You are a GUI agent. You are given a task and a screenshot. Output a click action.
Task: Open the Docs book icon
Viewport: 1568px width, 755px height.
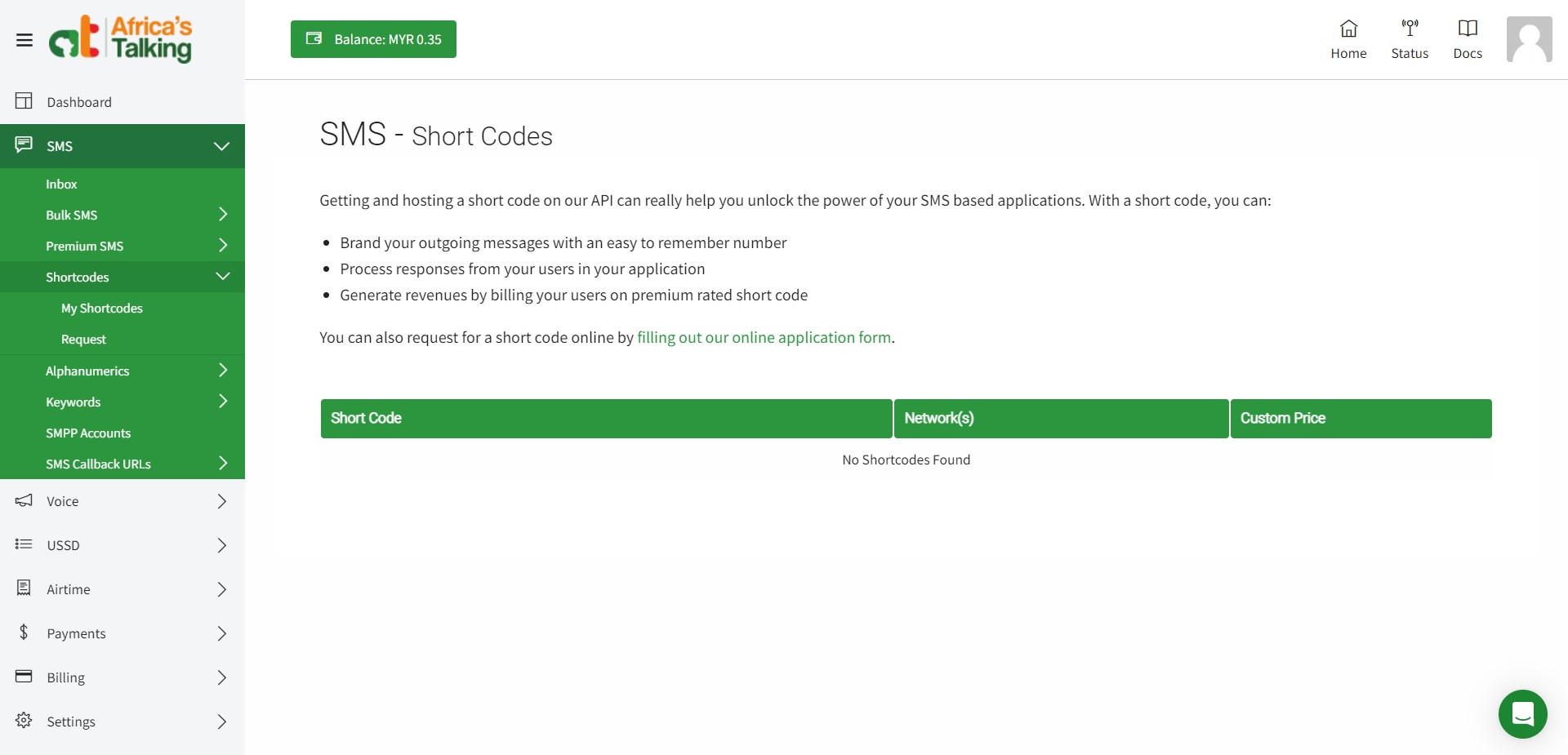(x=1468, y=29)
